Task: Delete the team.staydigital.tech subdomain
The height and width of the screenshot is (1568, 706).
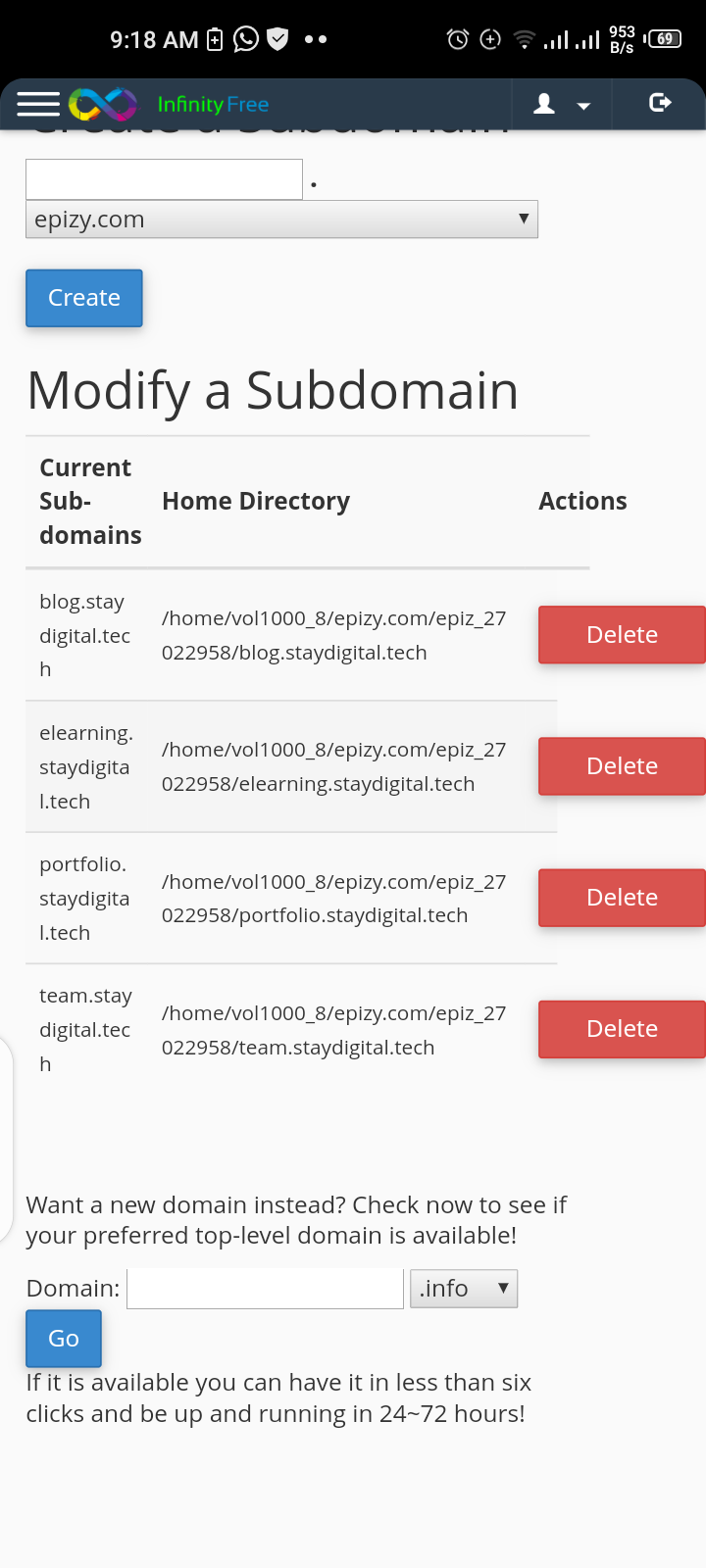Action: 622,1029
